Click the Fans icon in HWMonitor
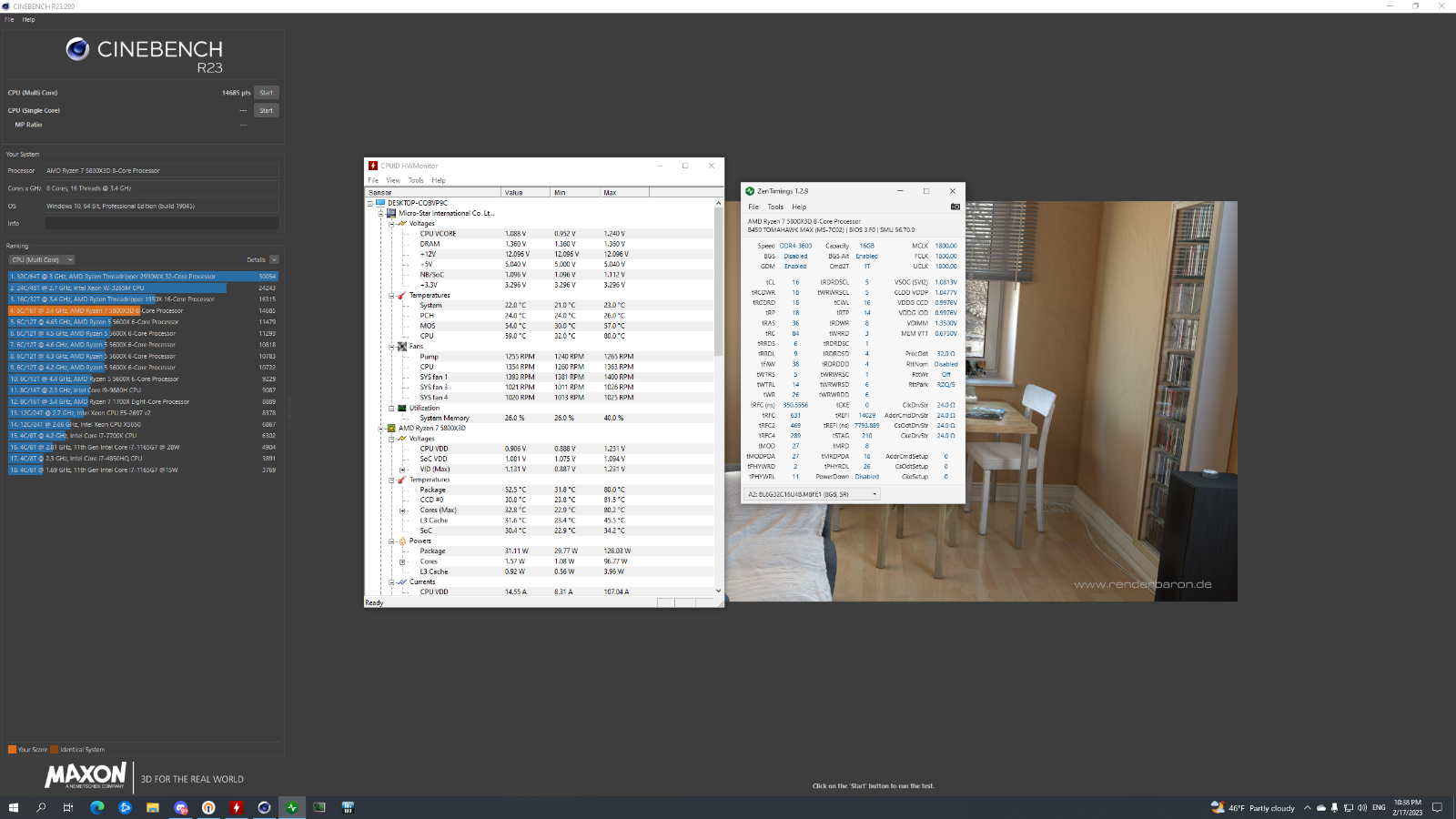 pyautogui.click(x=402, y=346)
